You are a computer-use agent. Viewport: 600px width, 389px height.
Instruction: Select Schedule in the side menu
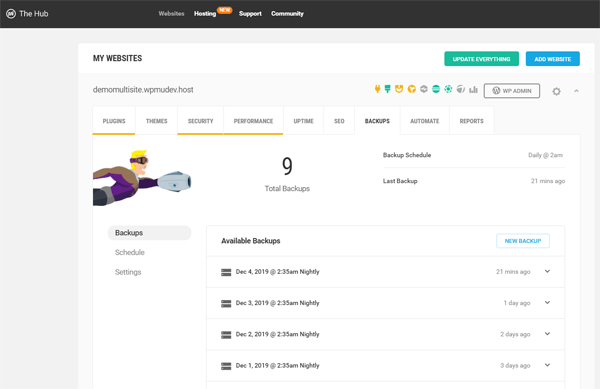point(130,252)
